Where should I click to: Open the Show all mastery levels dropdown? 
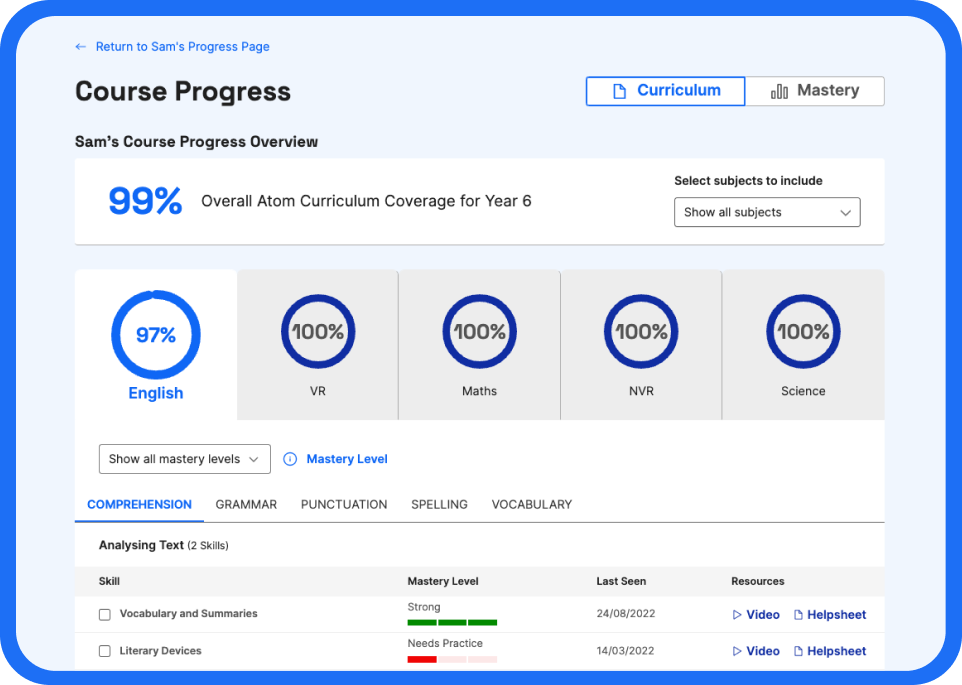pos(184,459)
